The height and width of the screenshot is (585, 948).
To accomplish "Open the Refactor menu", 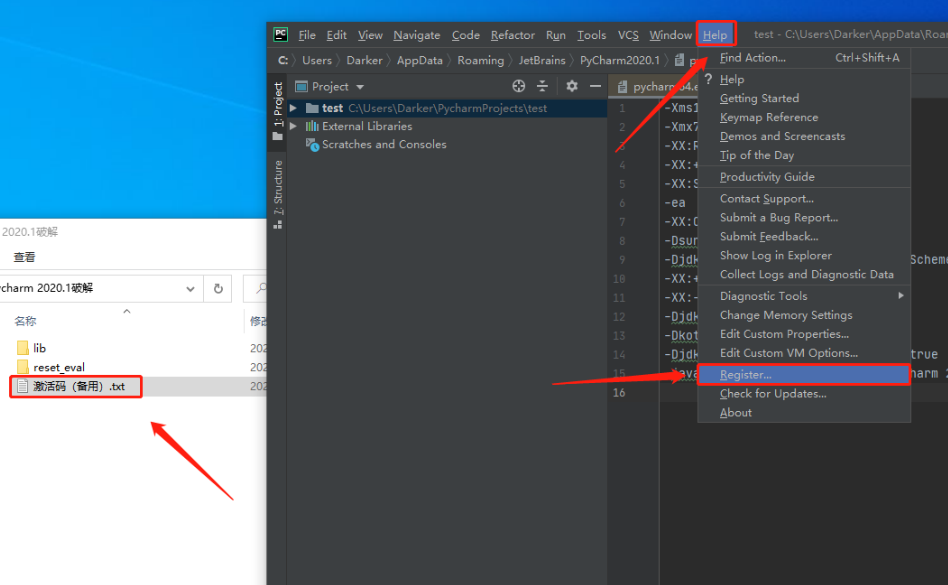I will pos(513,35).
